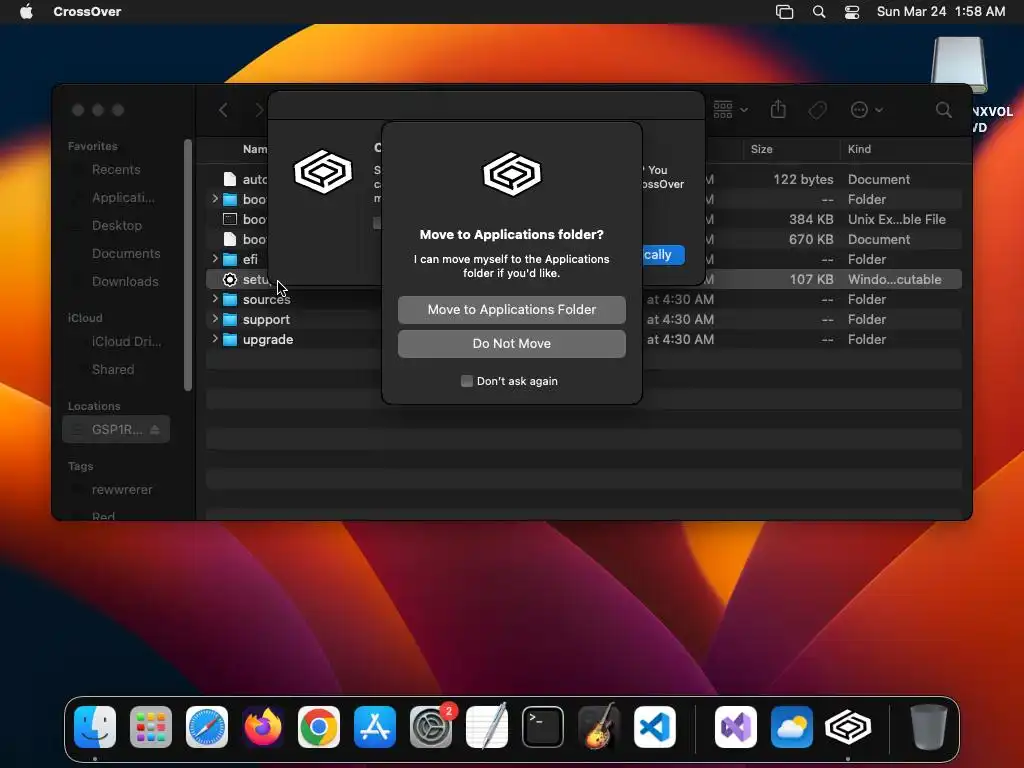Open Finder group-by view dropdown
The image size is (1024, 768).
point(730,110)
